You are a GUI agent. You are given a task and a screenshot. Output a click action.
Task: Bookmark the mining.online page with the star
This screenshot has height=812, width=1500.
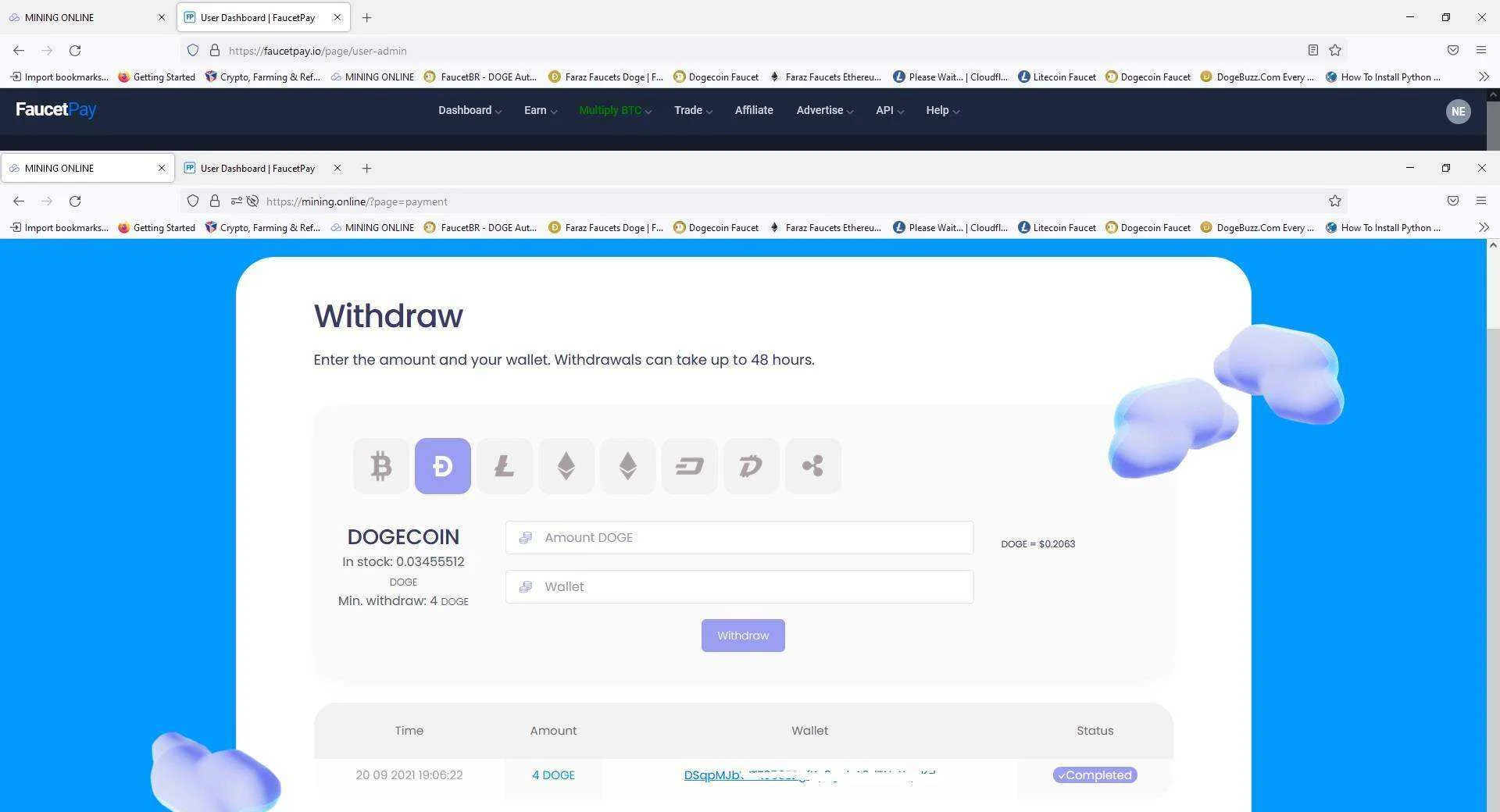(x=1335, y=201)
